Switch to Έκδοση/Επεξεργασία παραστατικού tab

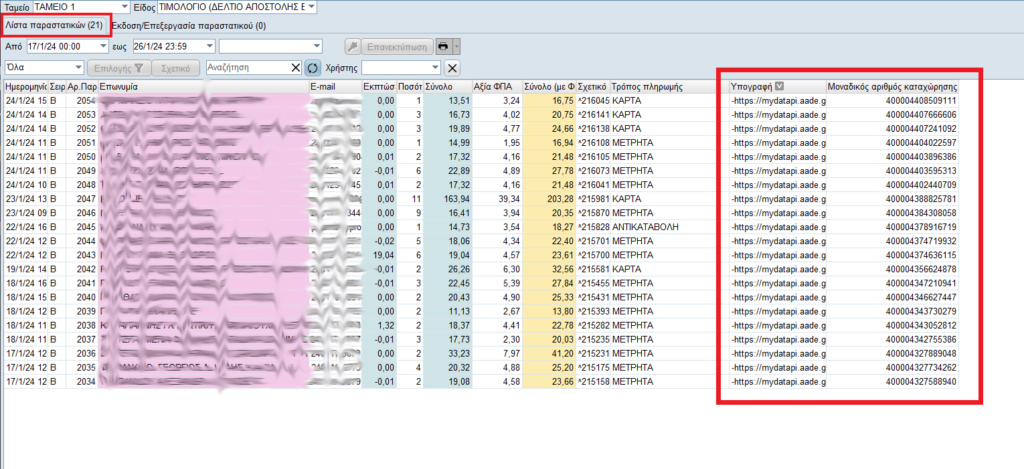coord(188,25)
